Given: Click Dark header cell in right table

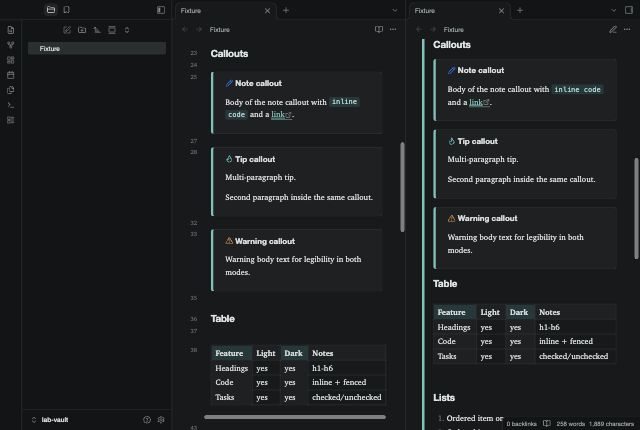Looking at the screenshot, I should coord(520,312).
